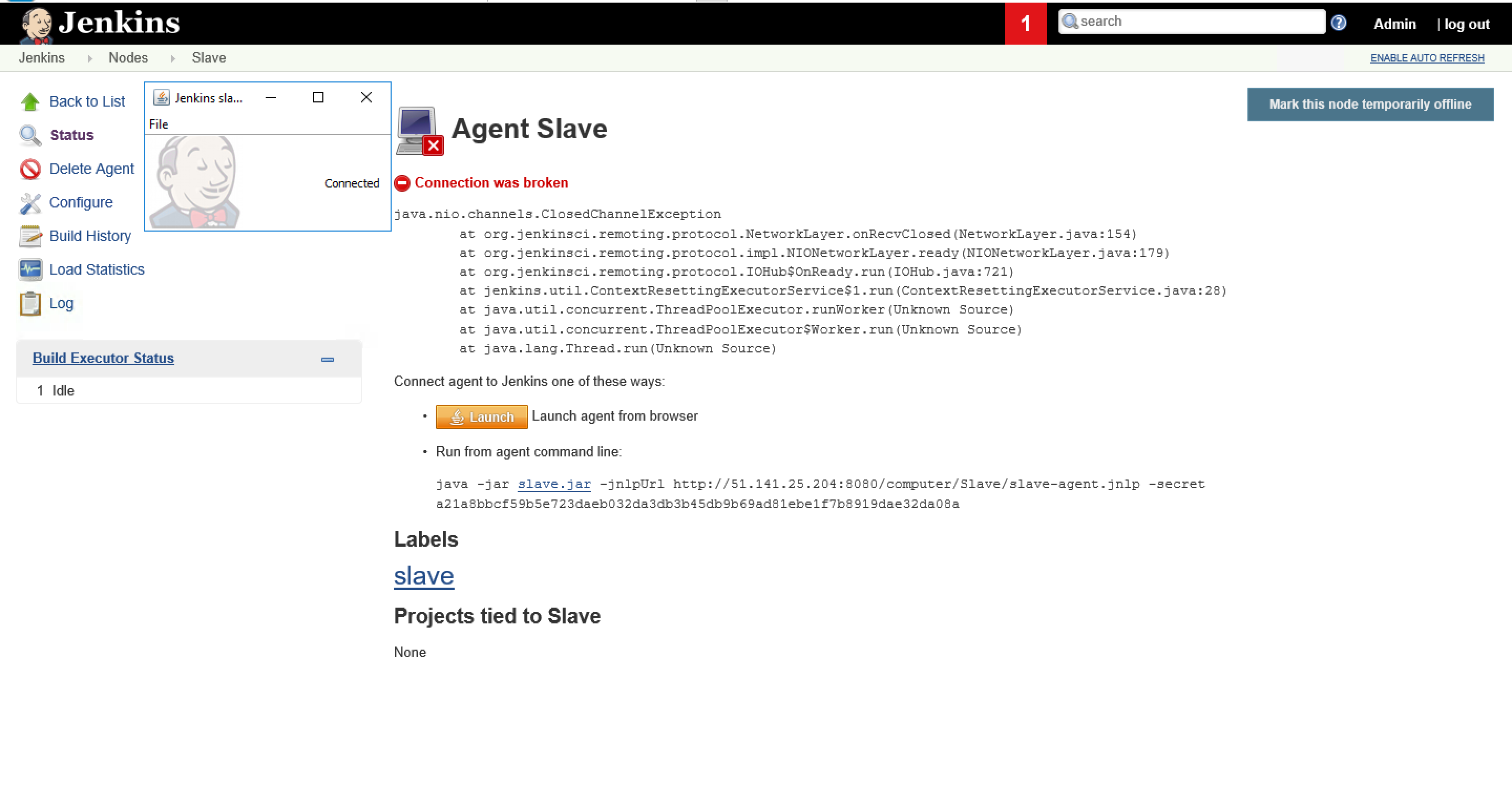Click the Back to List icon
The height and width of the screenshot is (803, 1512).
coord(30,101)
